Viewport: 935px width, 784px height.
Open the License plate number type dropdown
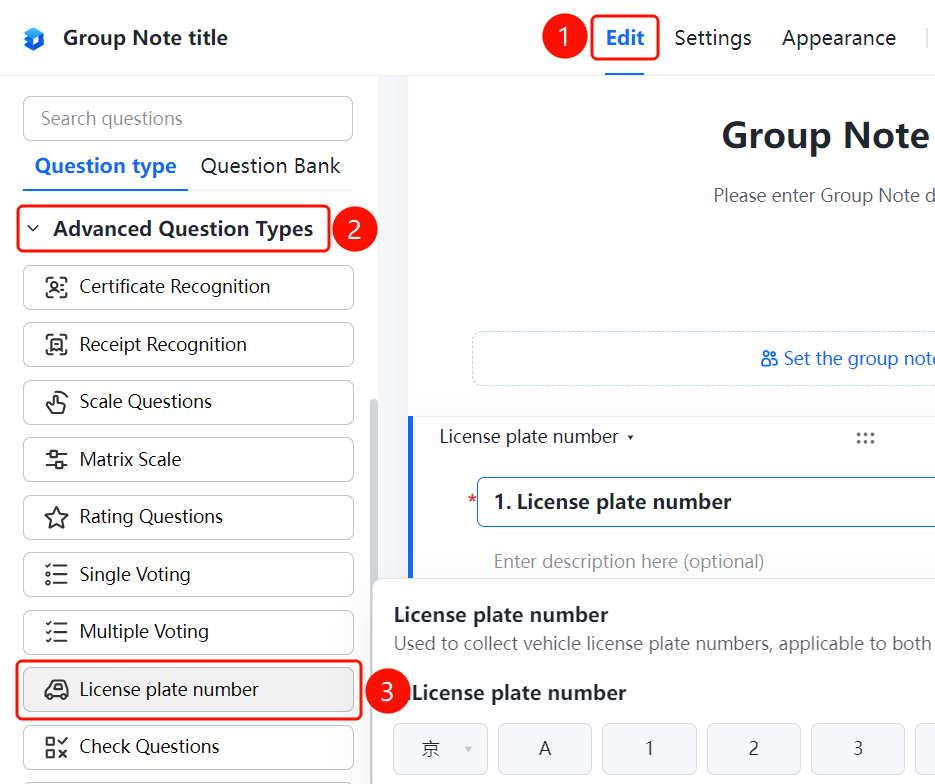click(x=537, y=437)
